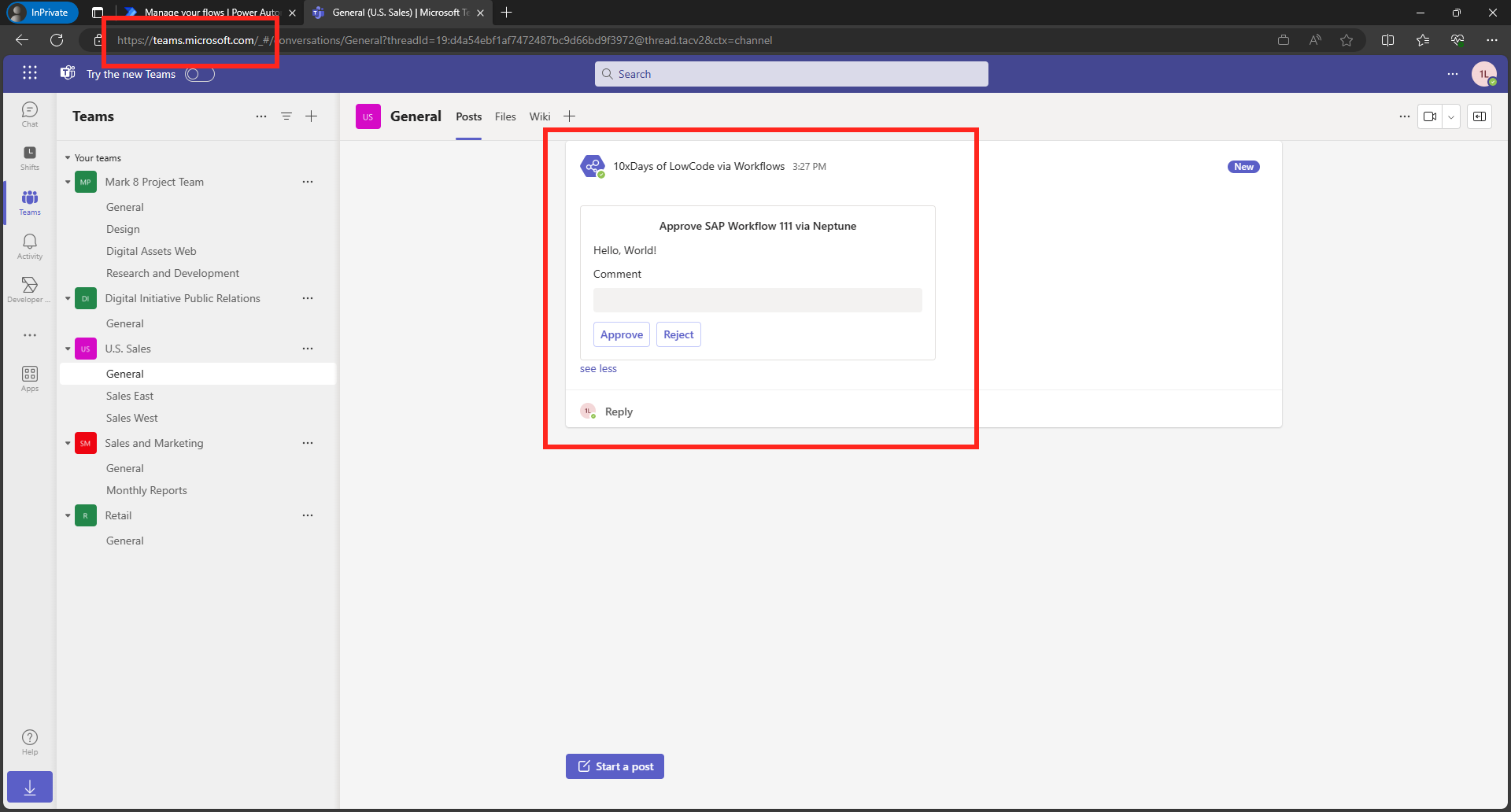Open channel info pane icon

tap(1480, 116)
